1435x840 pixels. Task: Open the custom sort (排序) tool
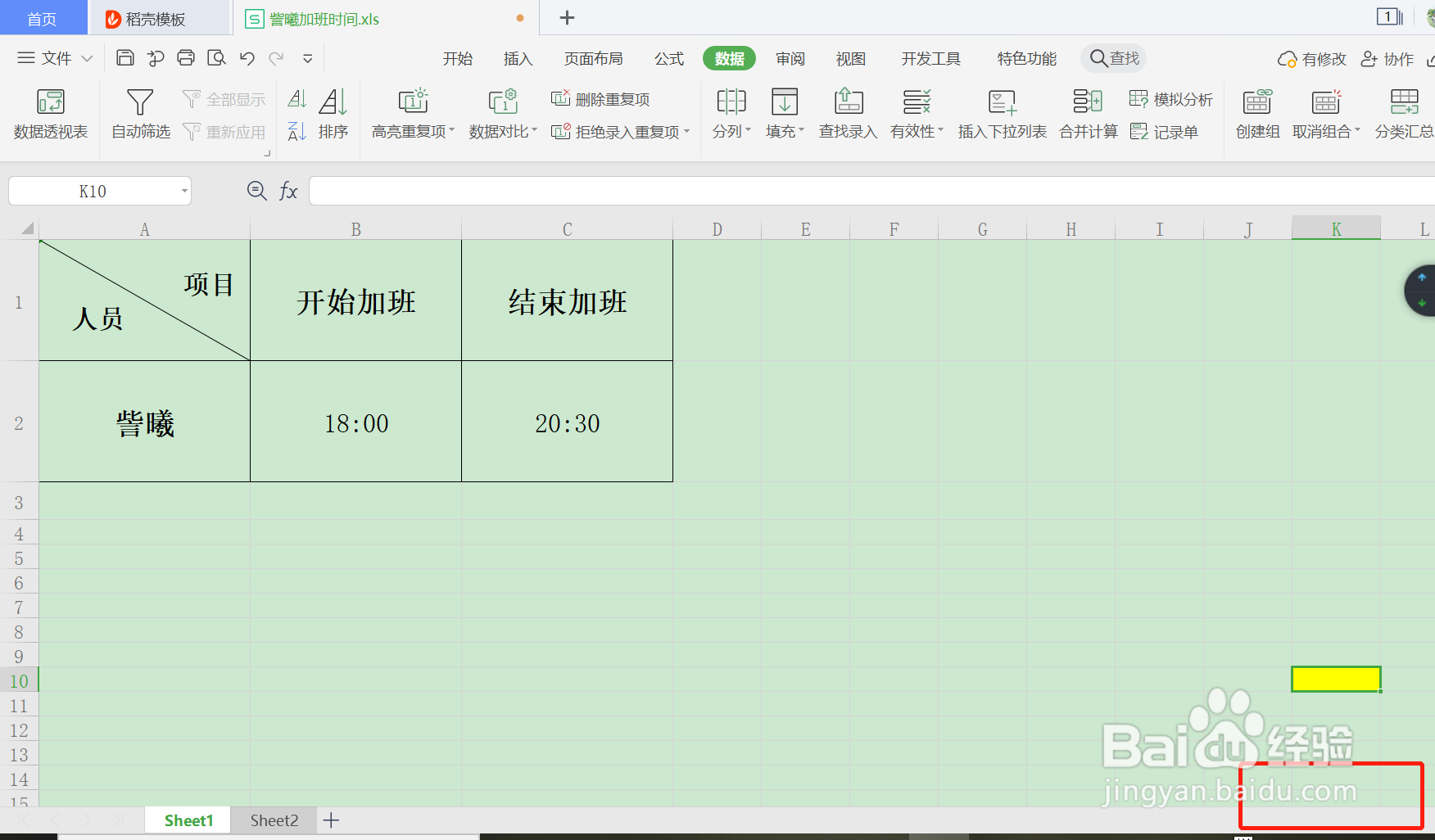tap(333, 114)
